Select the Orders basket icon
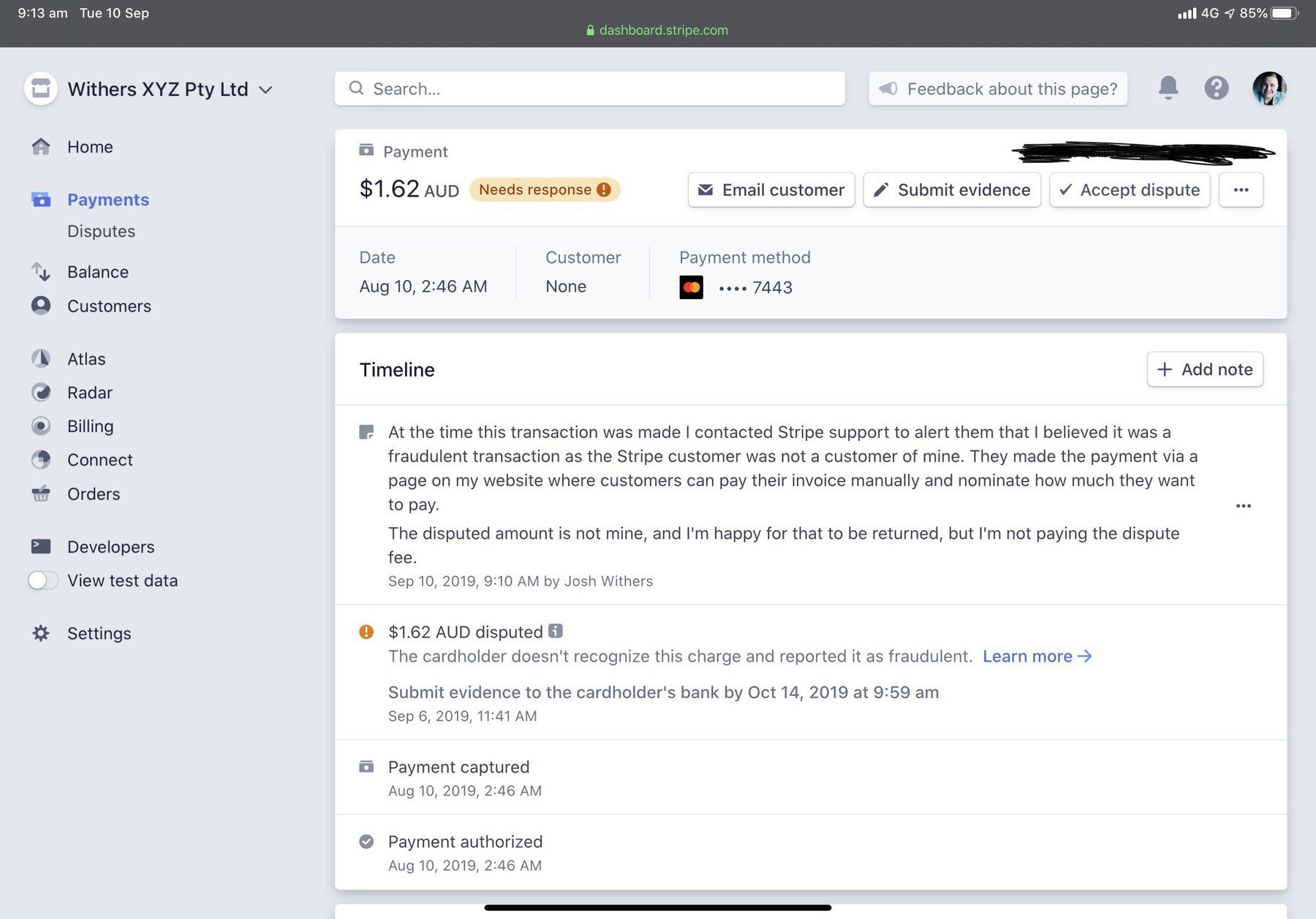The height and width of the screenshot is (919, 1316). pyautogui.click(x=41, y=494)
